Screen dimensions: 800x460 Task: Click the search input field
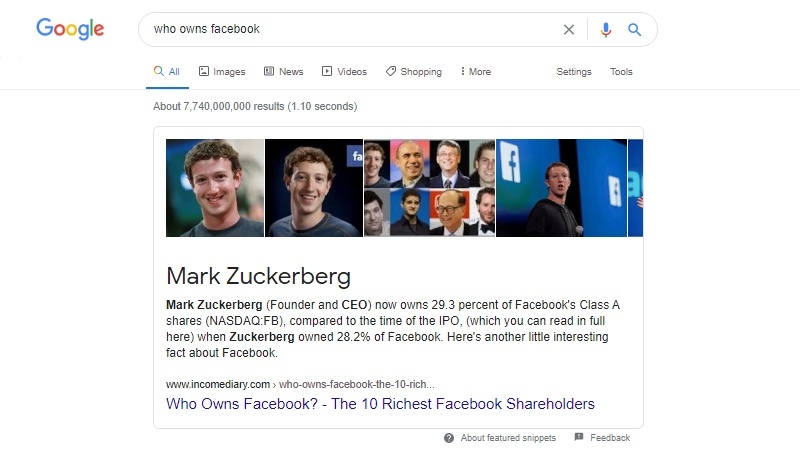(350, 30)
